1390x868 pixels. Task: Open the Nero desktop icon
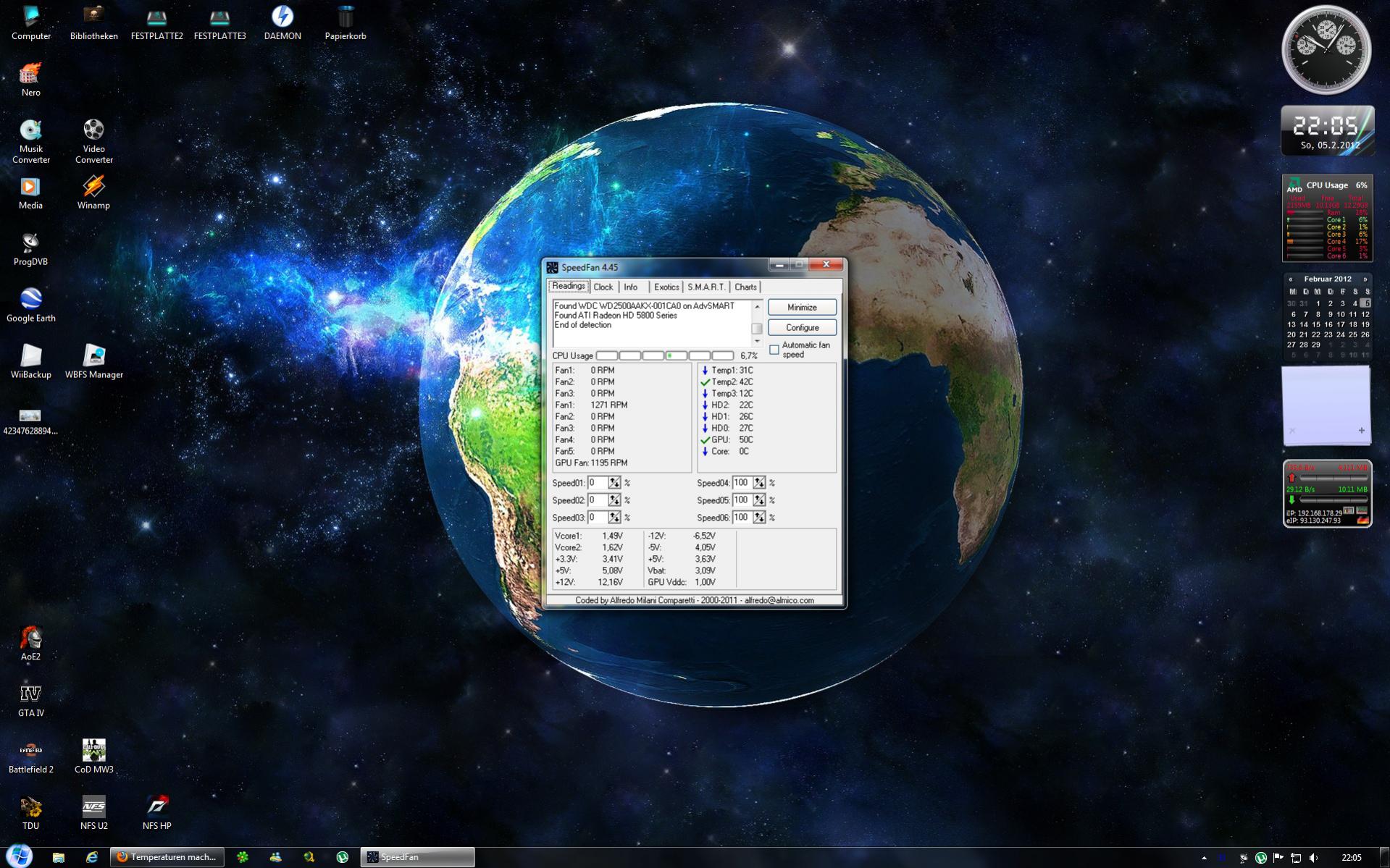(x=30, y=75)
